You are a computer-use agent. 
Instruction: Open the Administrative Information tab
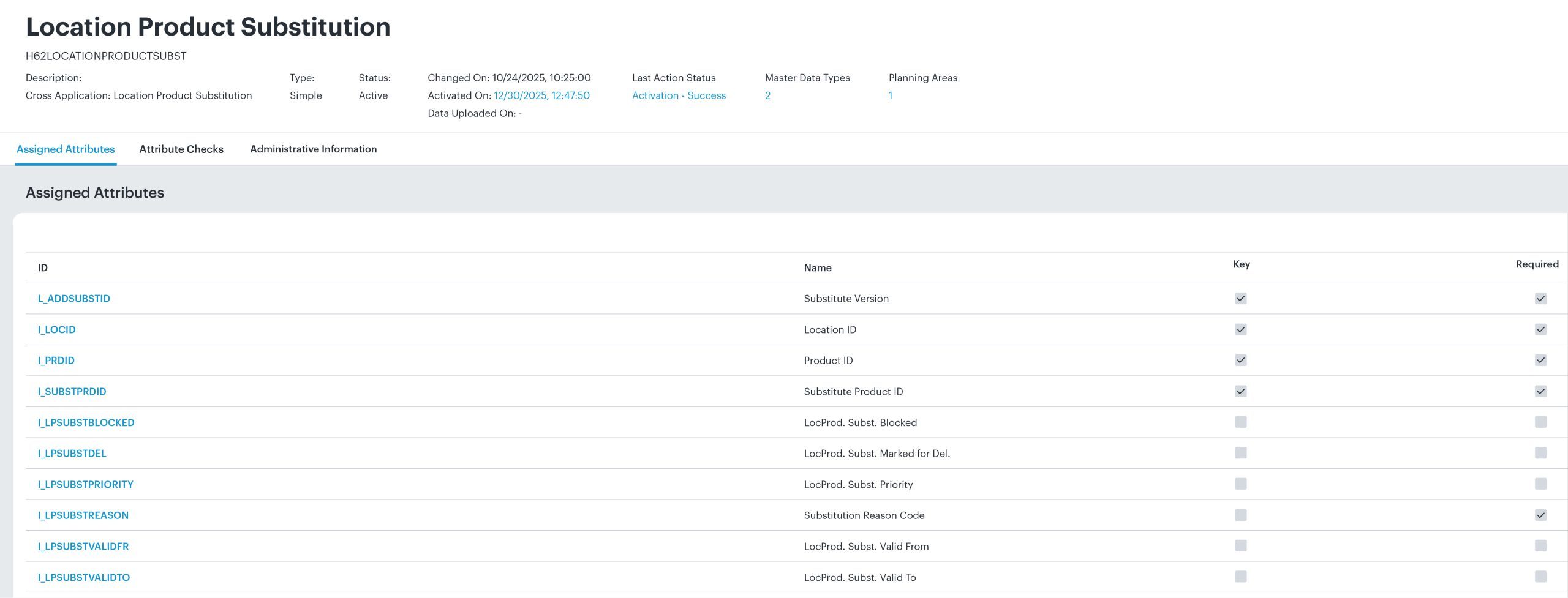pos(313,149)
